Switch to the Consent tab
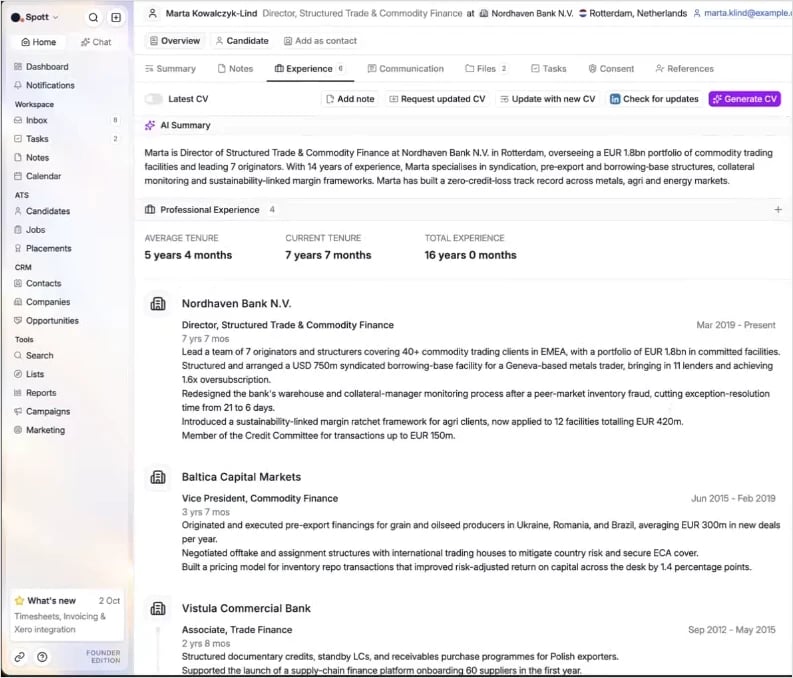Image resolution: width=793 pixels, height=678 pixels. click(x=611, y=69)
